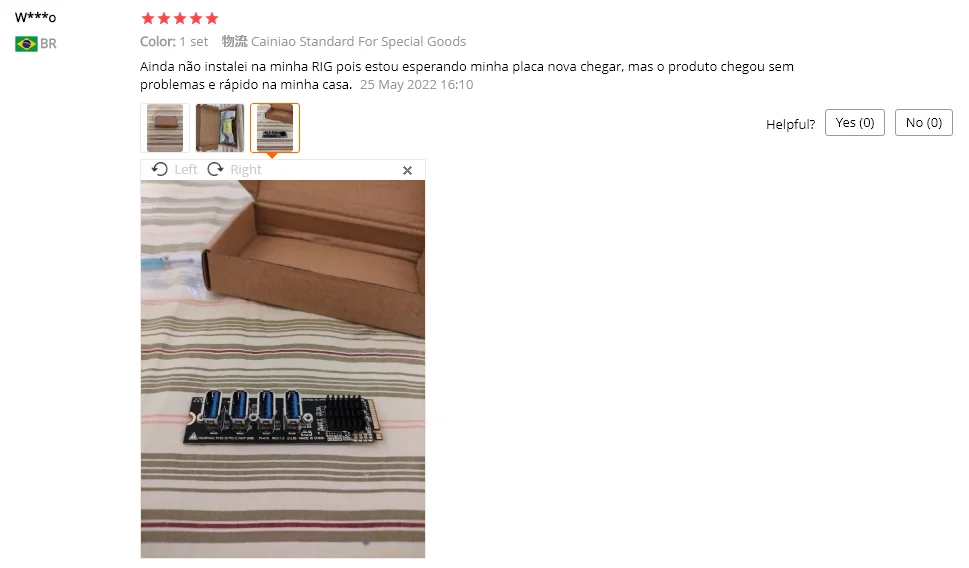Click the reviewer name W***o

(35, 17)
